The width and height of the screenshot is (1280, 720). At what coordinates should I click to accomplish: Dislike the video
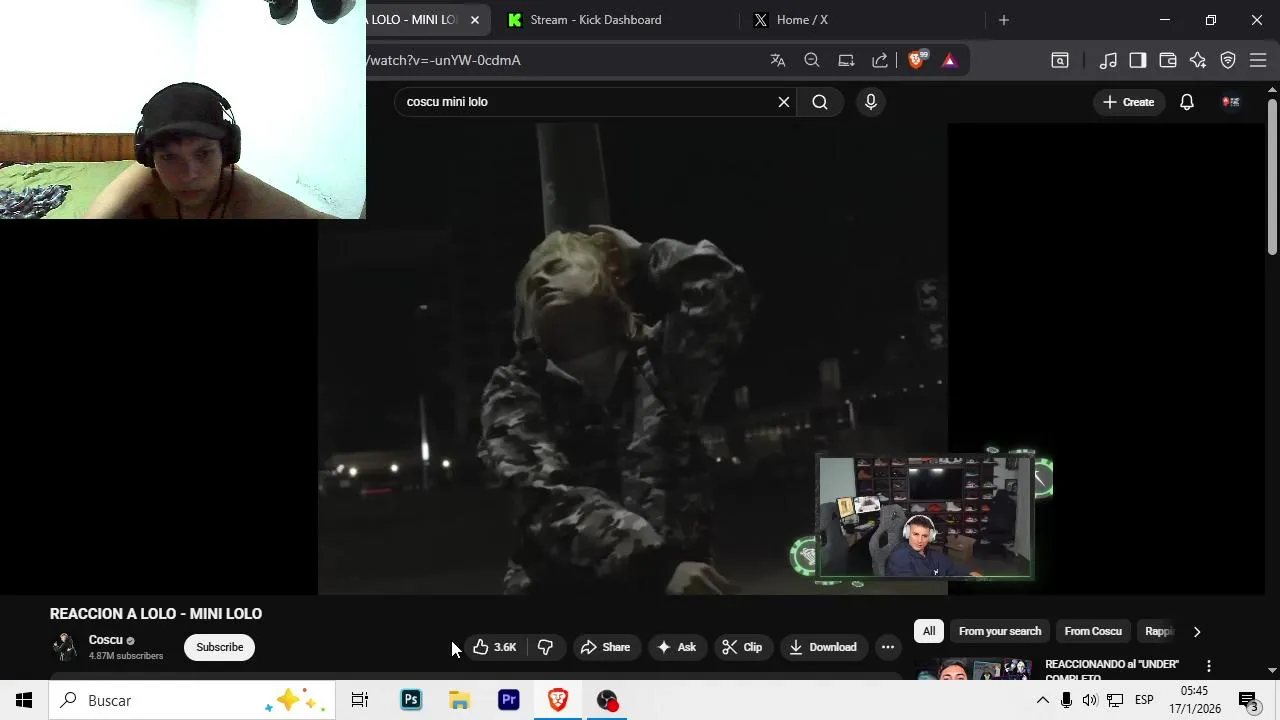pyautogui.click(x=545, y=647)
